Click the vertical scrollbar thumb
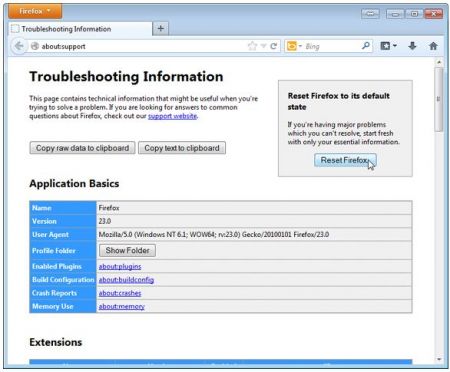 pyautogui.click(x=439, y=99)
